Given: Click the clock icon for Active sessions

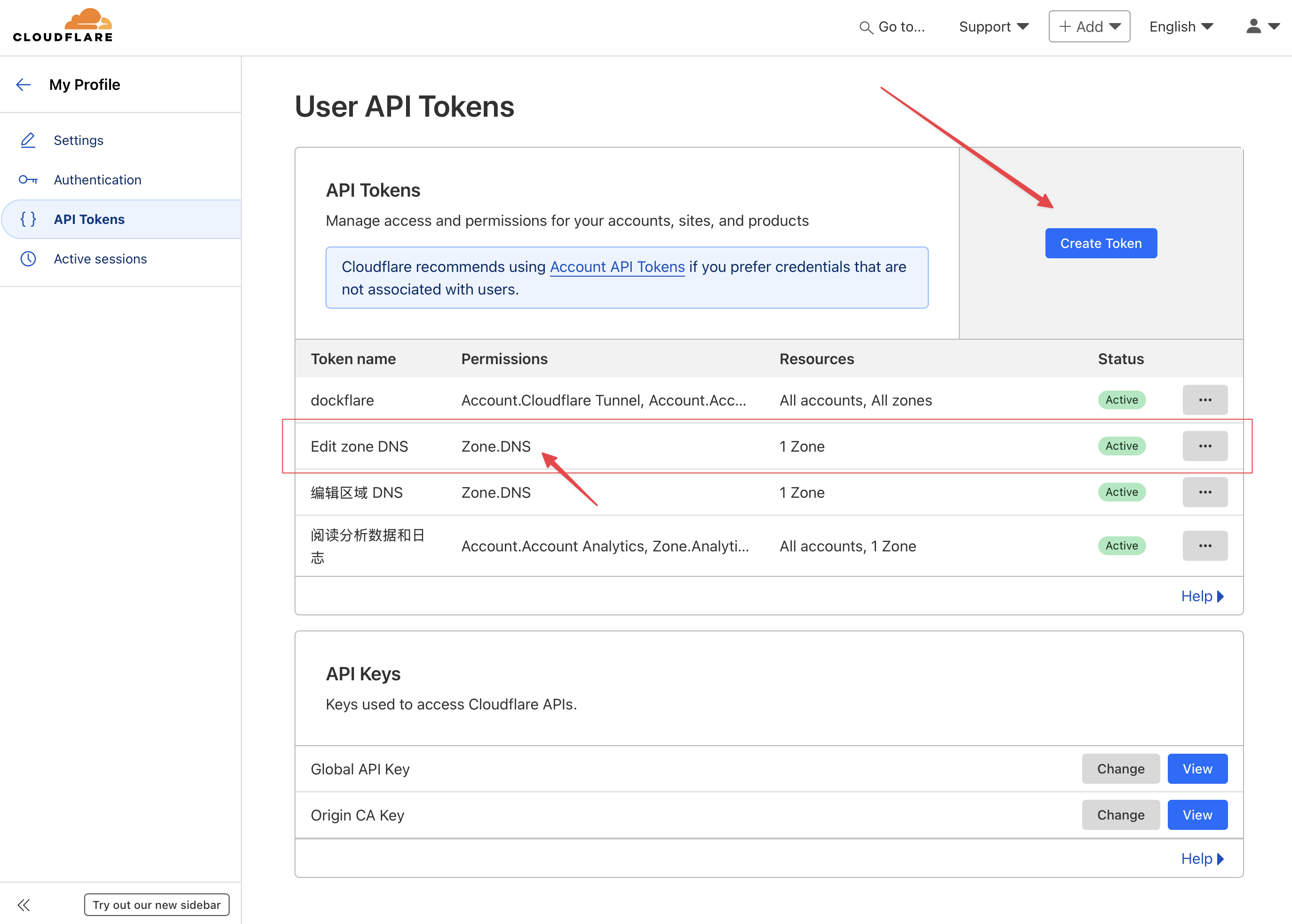Looking at the screenshot, I should [28, 259].
